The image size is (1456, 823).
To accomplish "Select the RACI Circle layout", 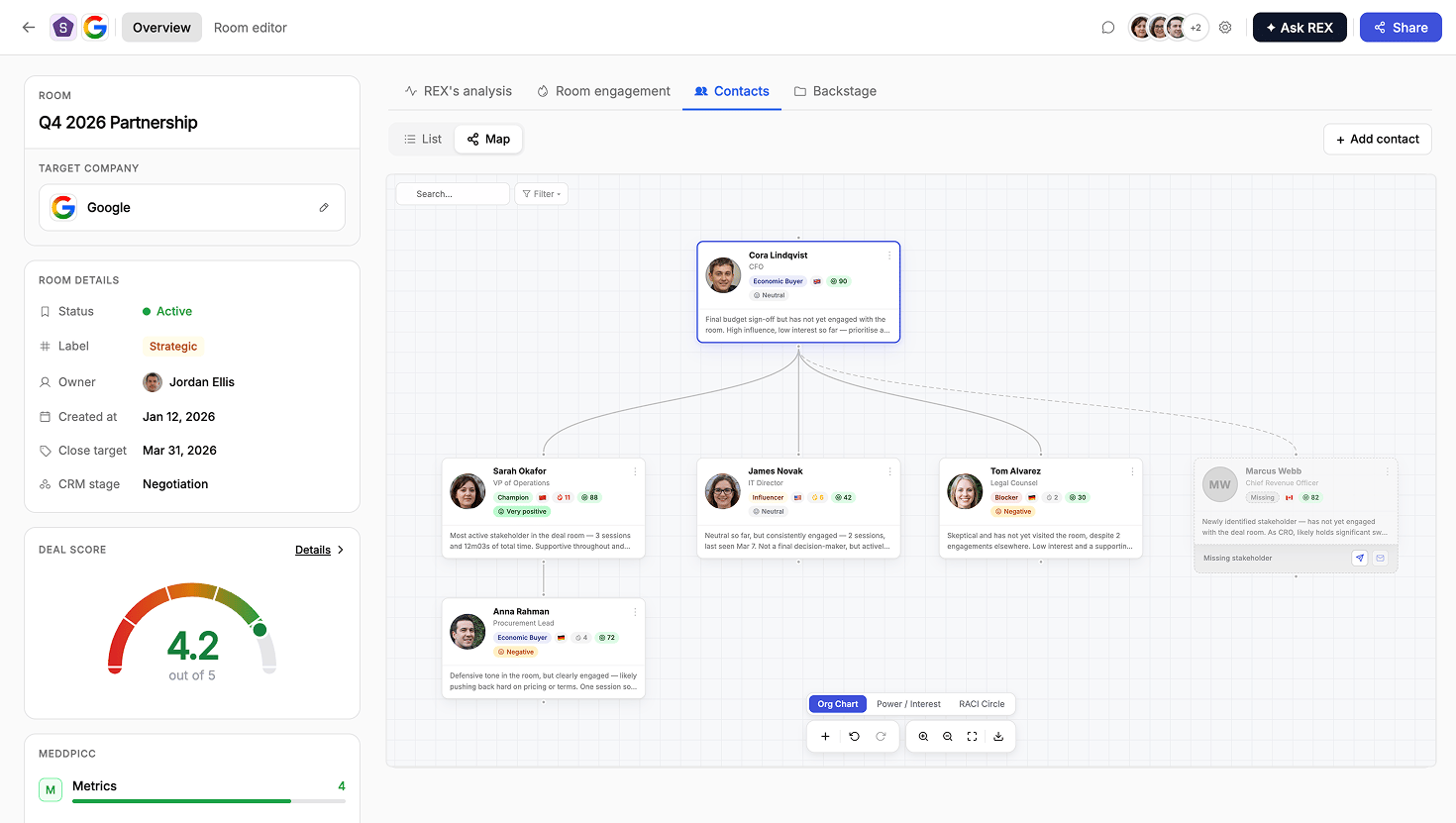I will pos(982,704).
